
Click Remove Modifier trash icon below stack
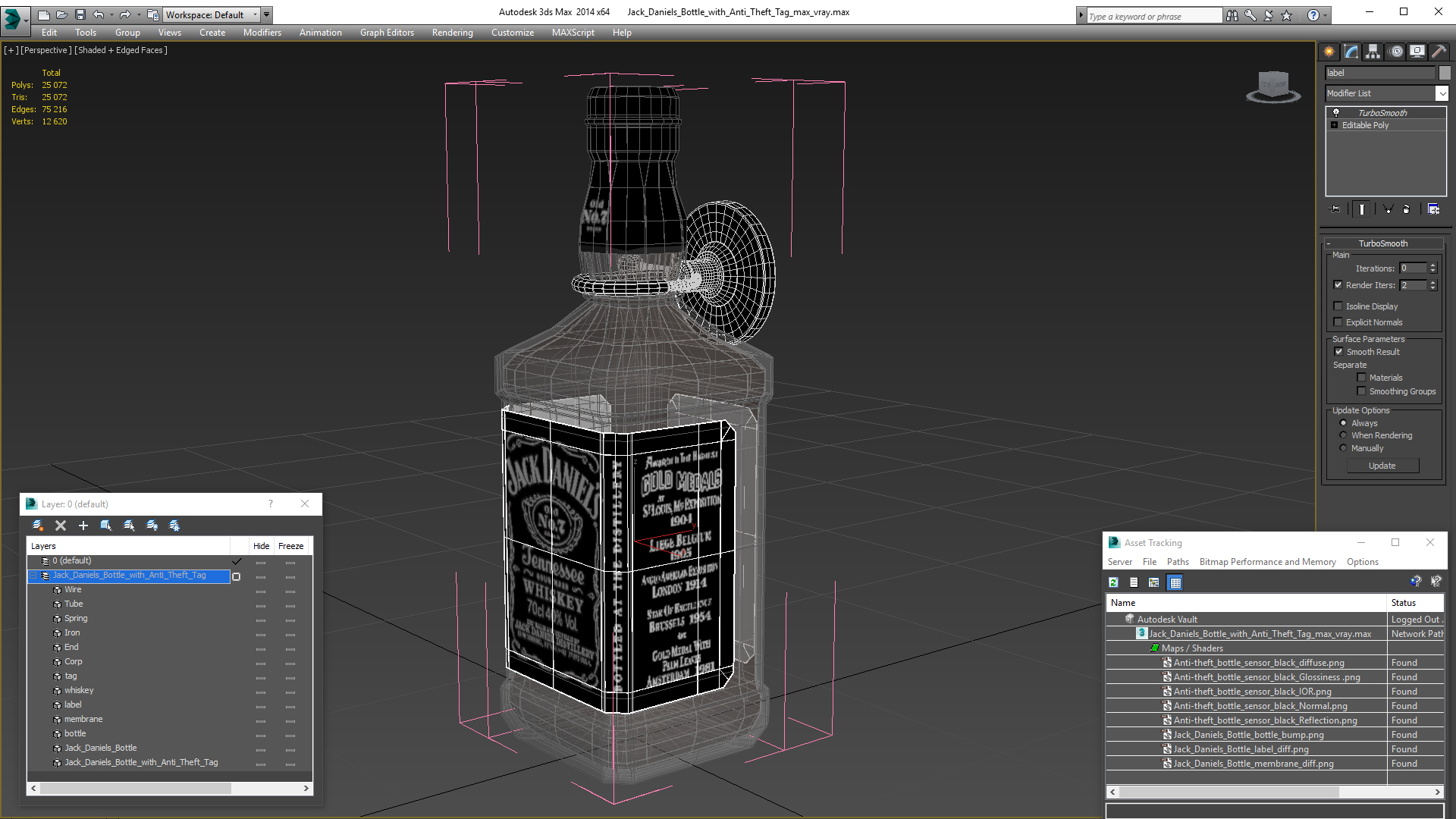[x=1407, y=209]
